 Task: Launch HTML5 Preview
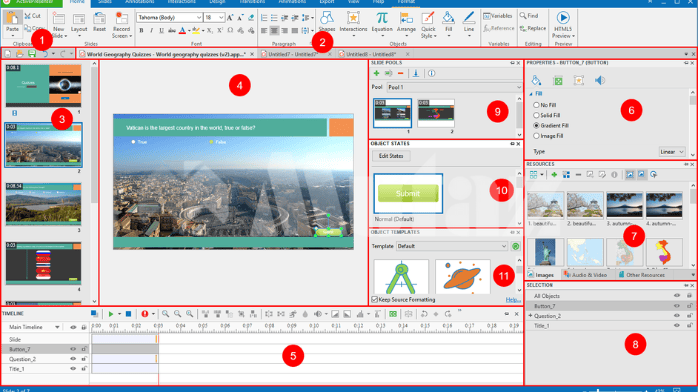pyautogui.click(x=563, y=24)
